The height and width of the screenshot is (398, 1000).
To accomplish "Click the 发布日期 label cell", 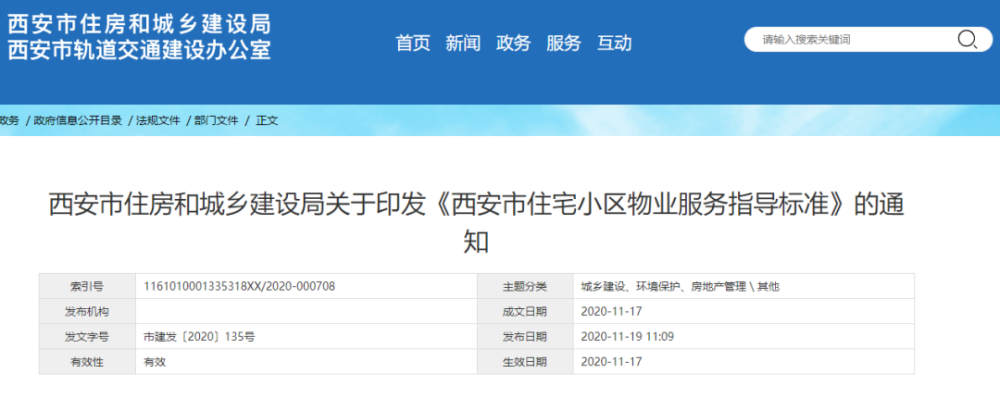I will (525, 337).
